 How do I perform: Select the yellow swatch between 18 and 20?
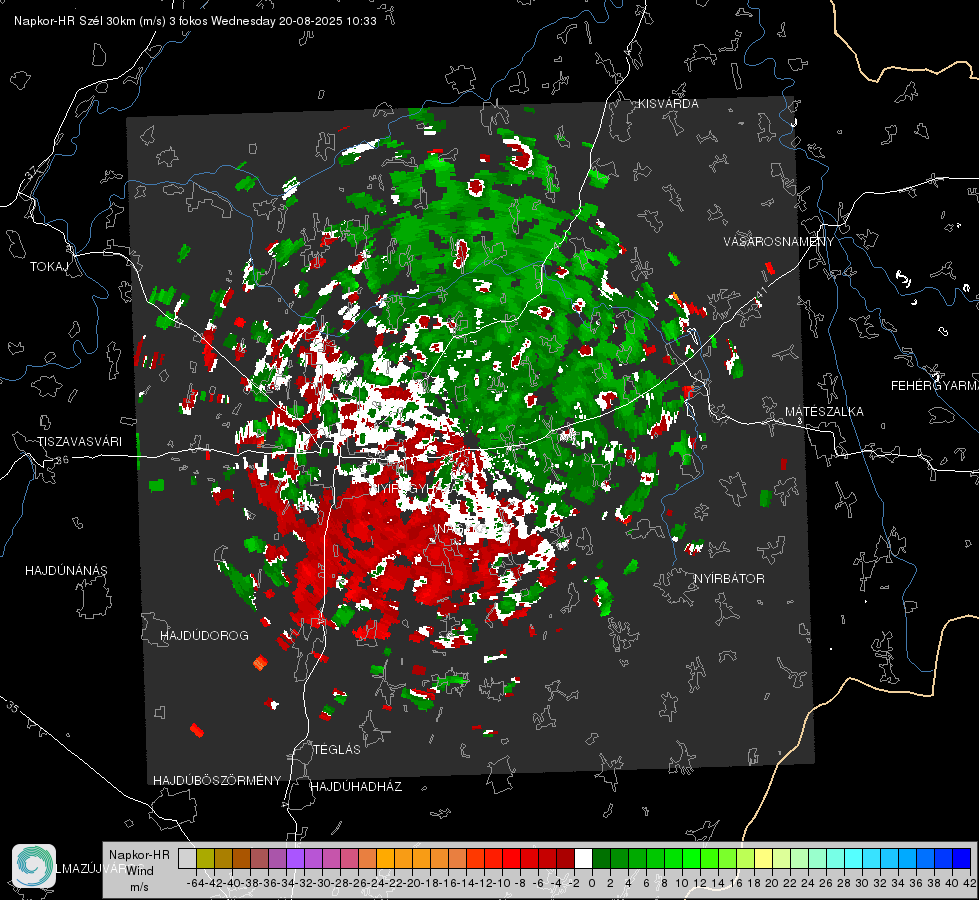[x=763, y=858]
